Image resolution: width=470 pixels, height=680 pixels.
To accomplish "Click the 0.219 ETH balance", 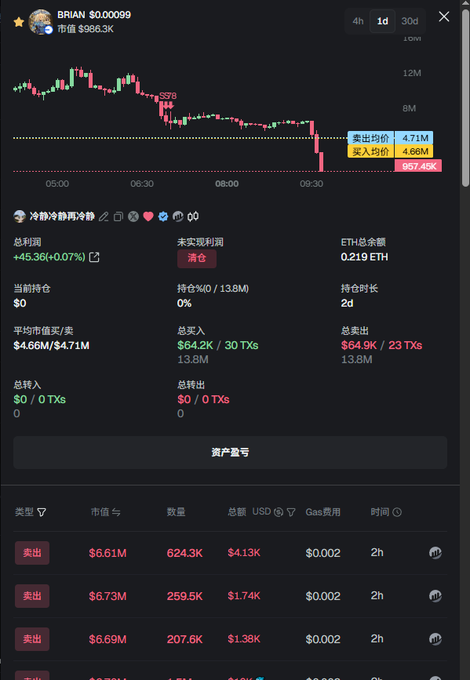I will [364, 257].
